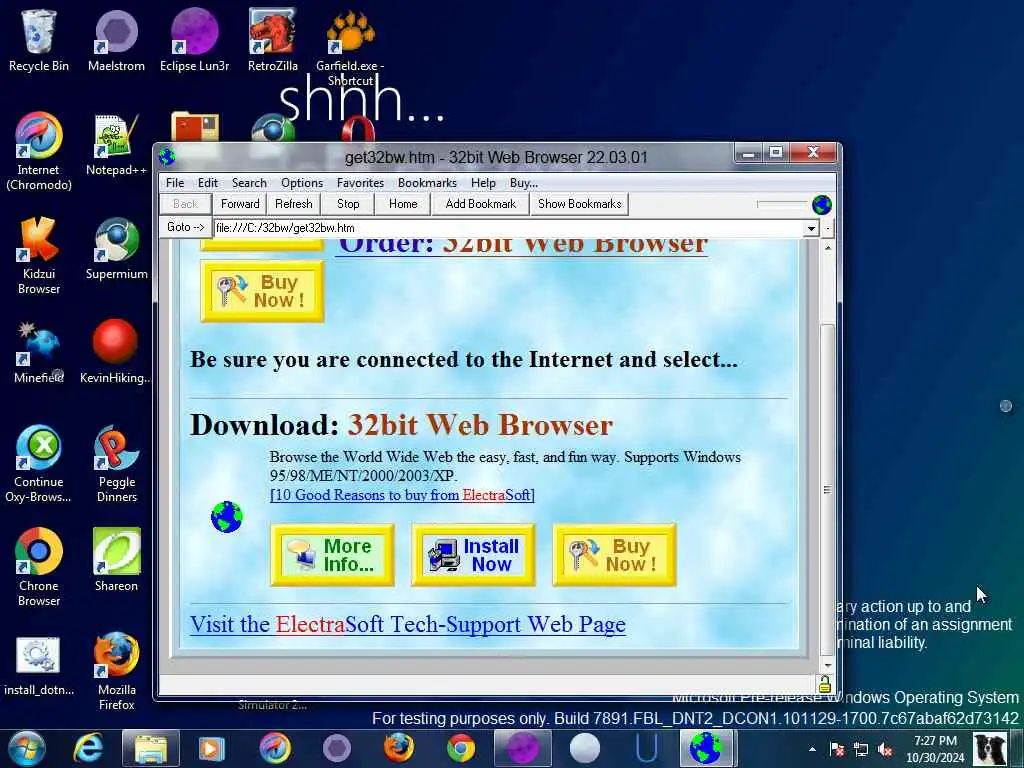Open the Favorites menu
The image size is (1024, 768).
point(360,183)
